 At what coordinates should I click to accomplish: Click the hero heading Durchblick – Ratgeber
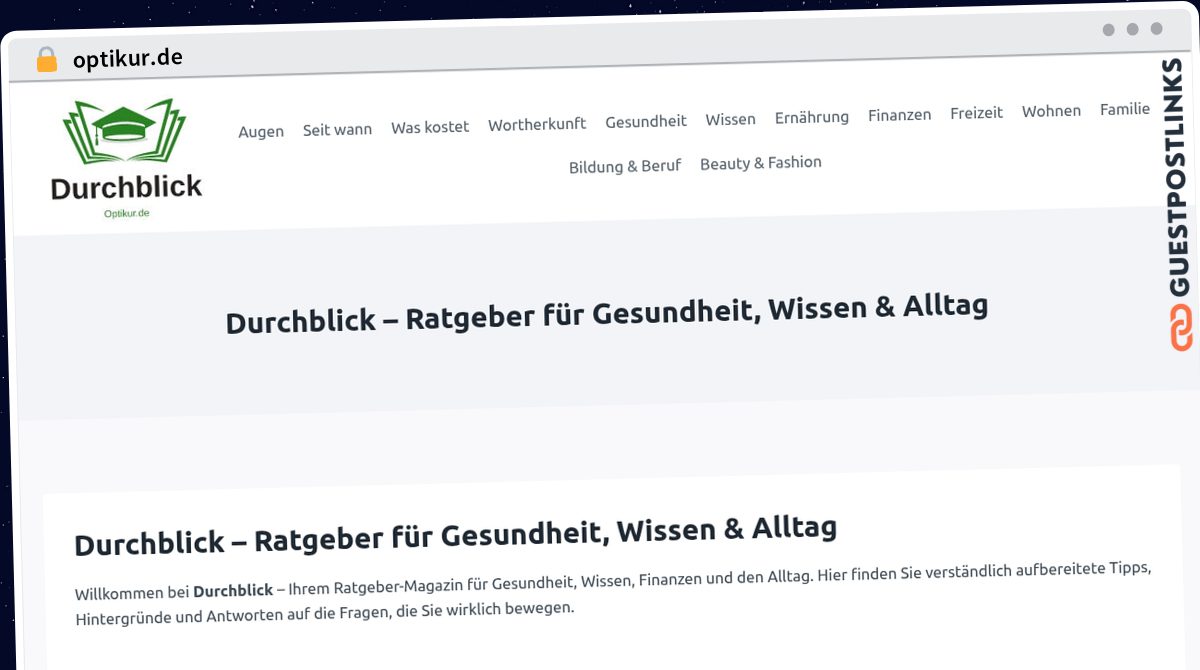click(607, 313)
